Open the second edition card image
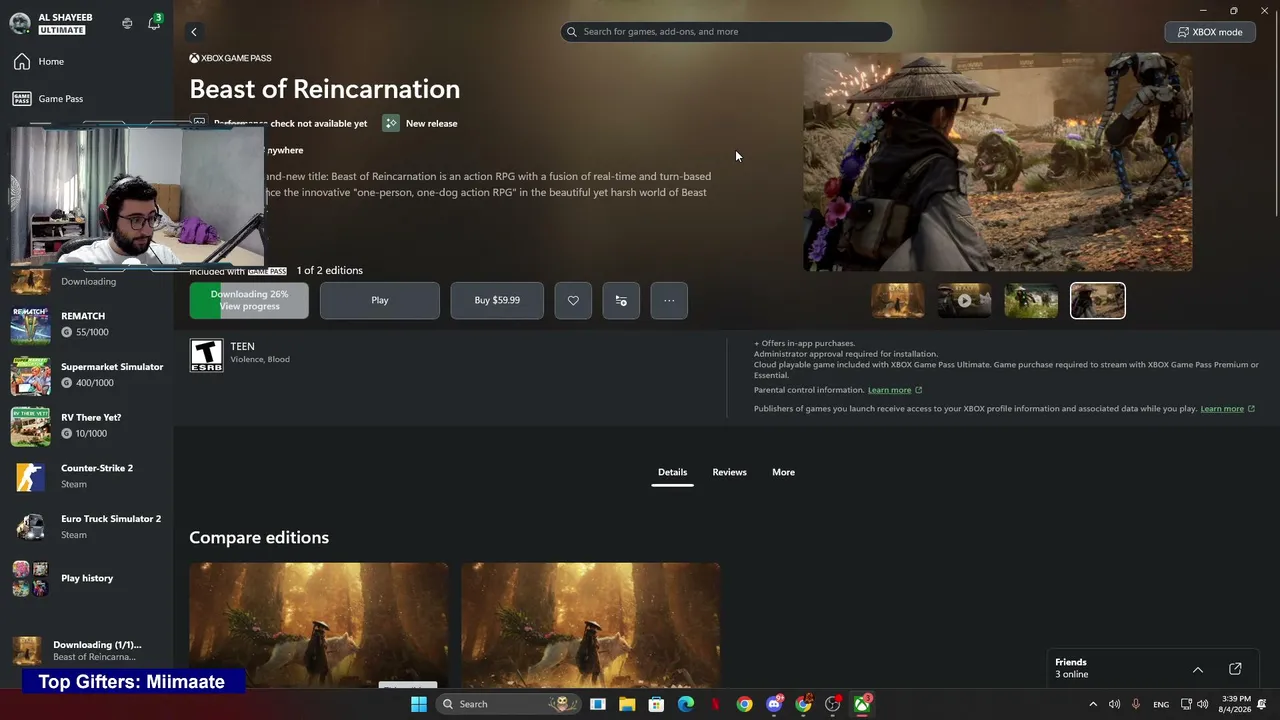1280x720 pixels. [590, 625]
